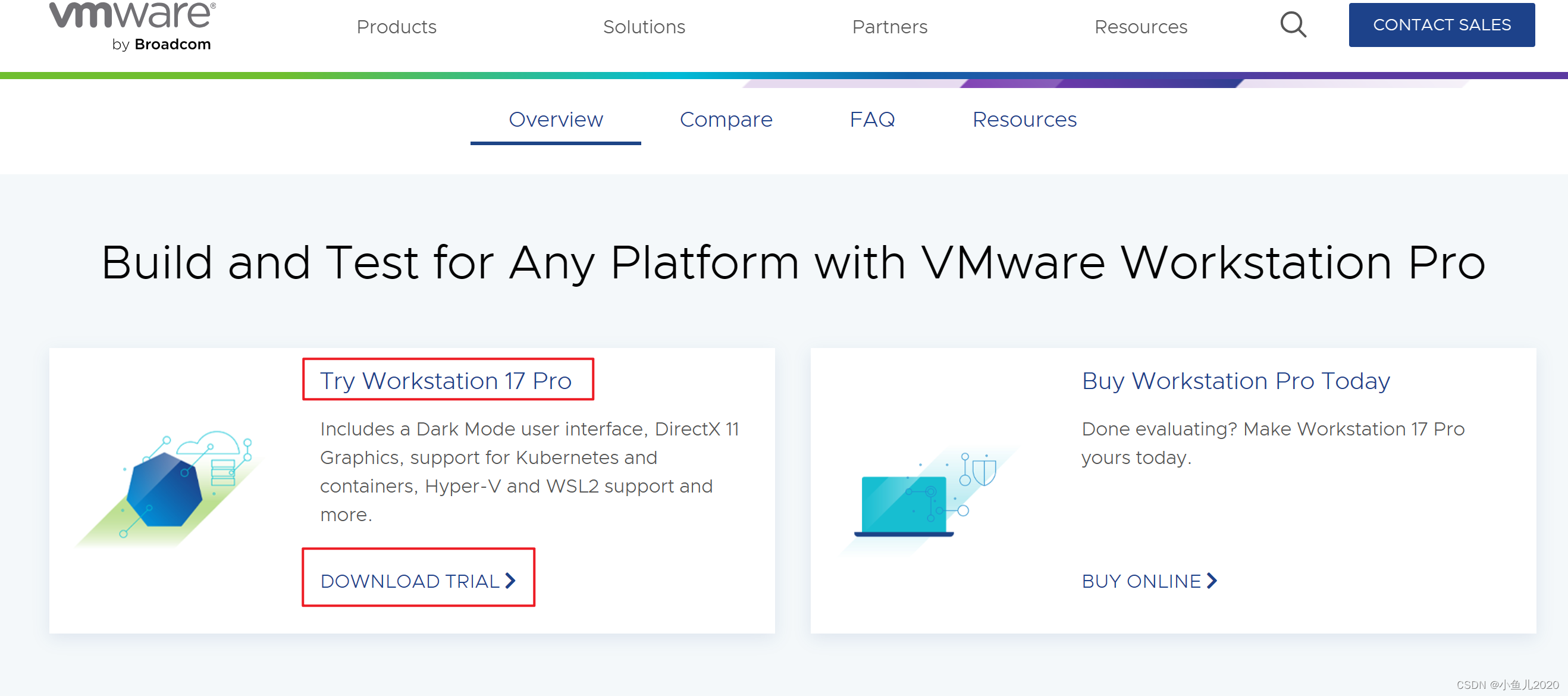Click the Workstation Pro trial heptagon illustration

tap(168, 489)
